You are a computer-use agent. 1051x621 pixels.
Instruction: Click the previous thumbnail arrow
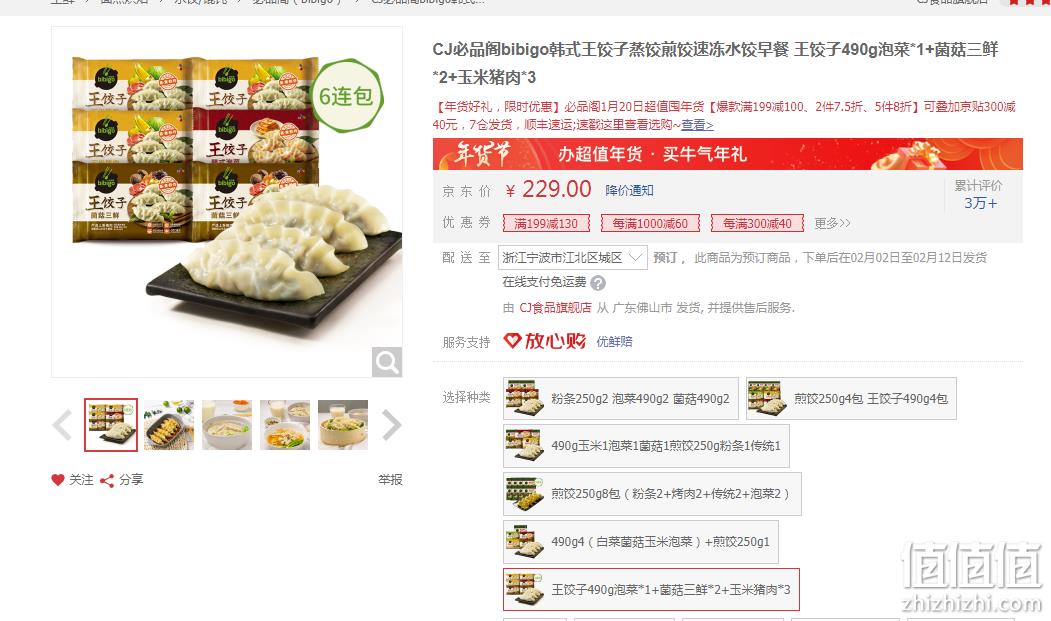(62, 425)
